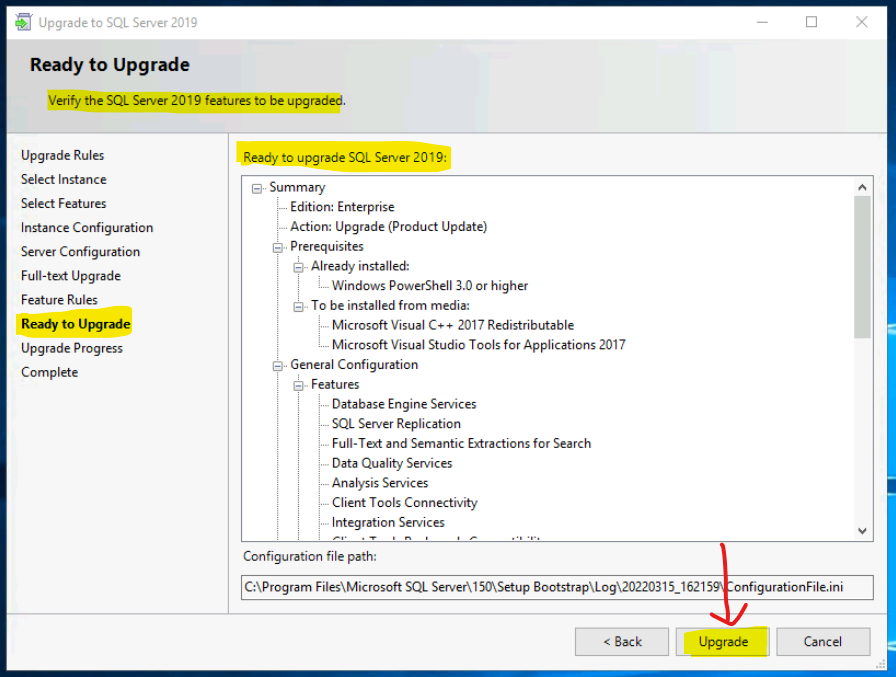Collapse the Prerequisites node
The width and height of the screenshot is (896, 677).
[278, 247]
